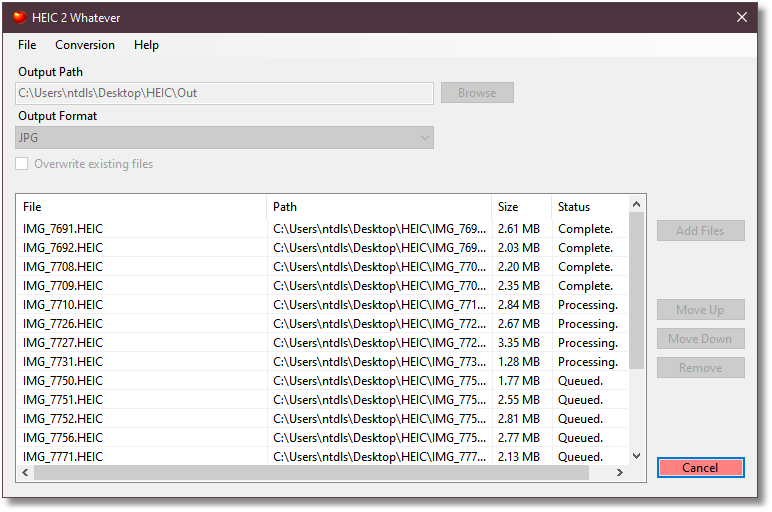Sort by the Path column header
The height and width of the screenshot is (512, 772).
[x=379, y=207]
